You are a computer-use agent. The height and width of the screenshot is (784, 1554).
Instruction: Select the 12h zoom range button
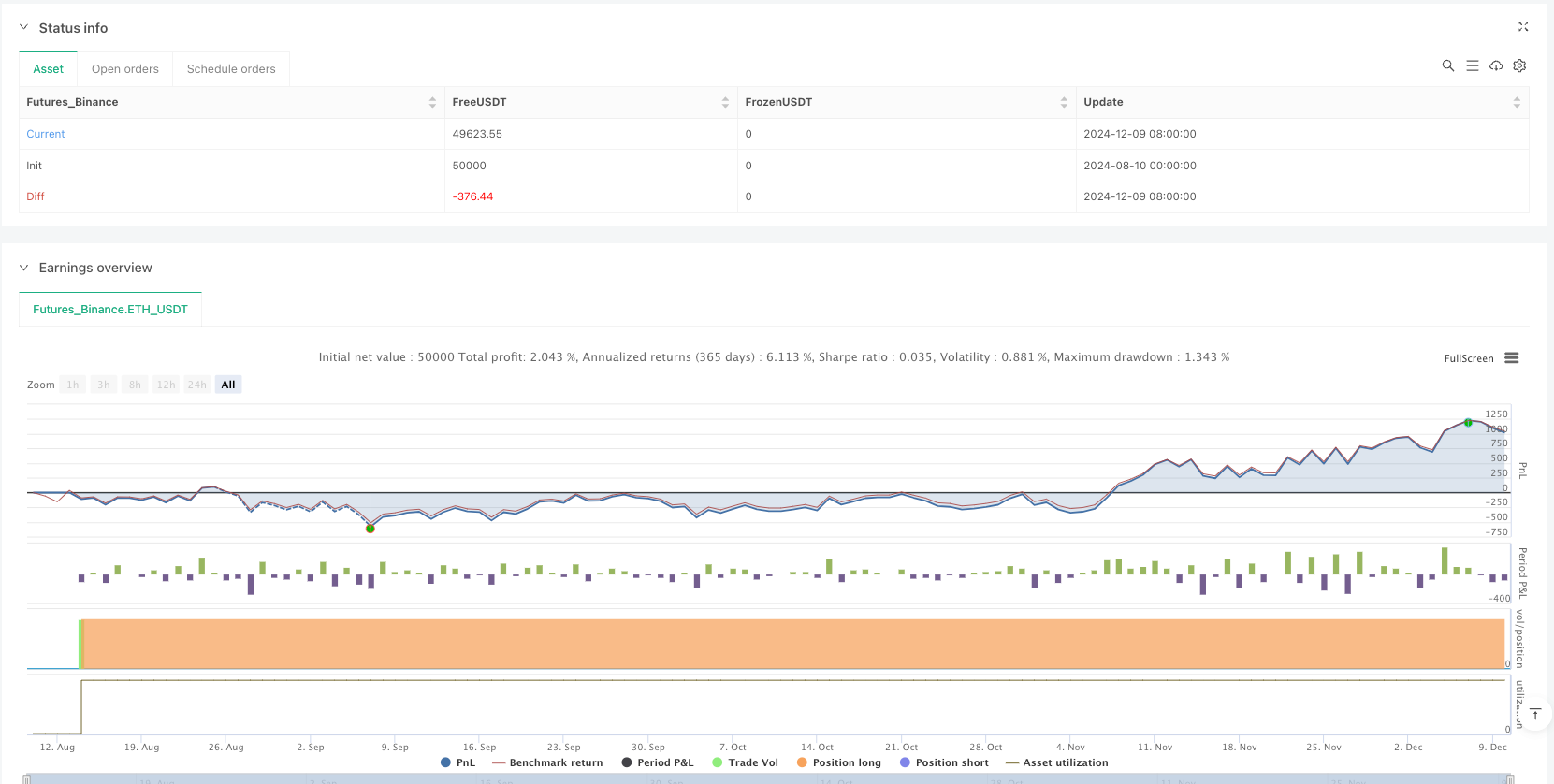tap(166, 385)
